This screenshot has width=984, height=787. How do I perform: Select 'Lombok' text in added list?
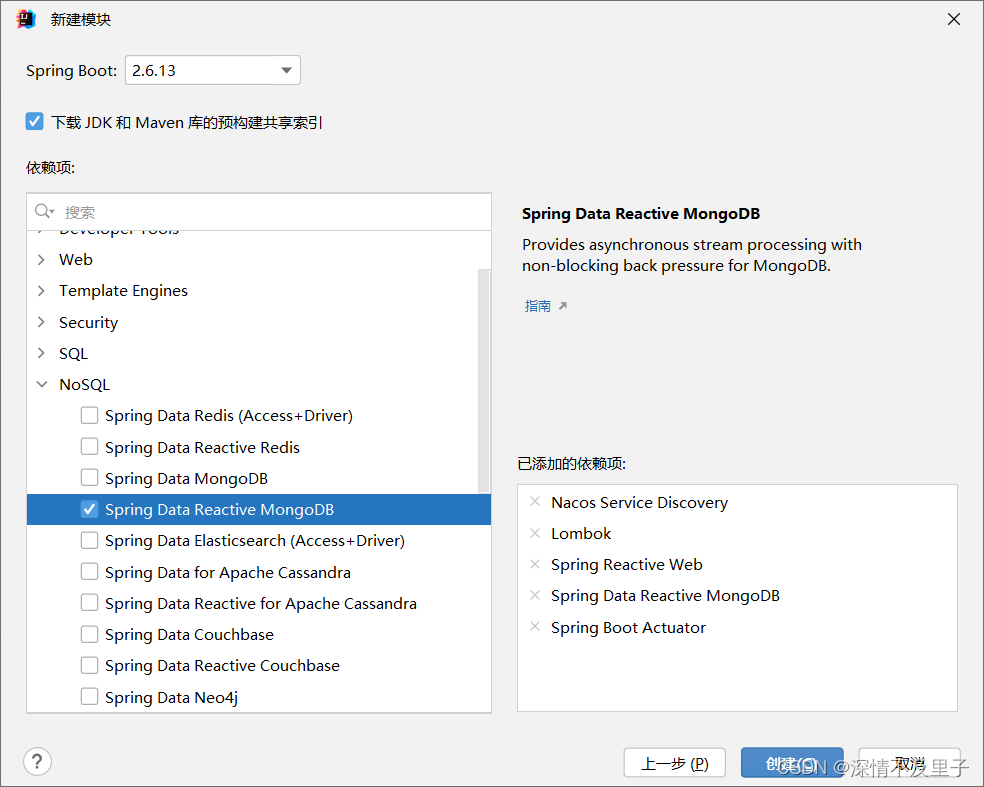point(581,533)
